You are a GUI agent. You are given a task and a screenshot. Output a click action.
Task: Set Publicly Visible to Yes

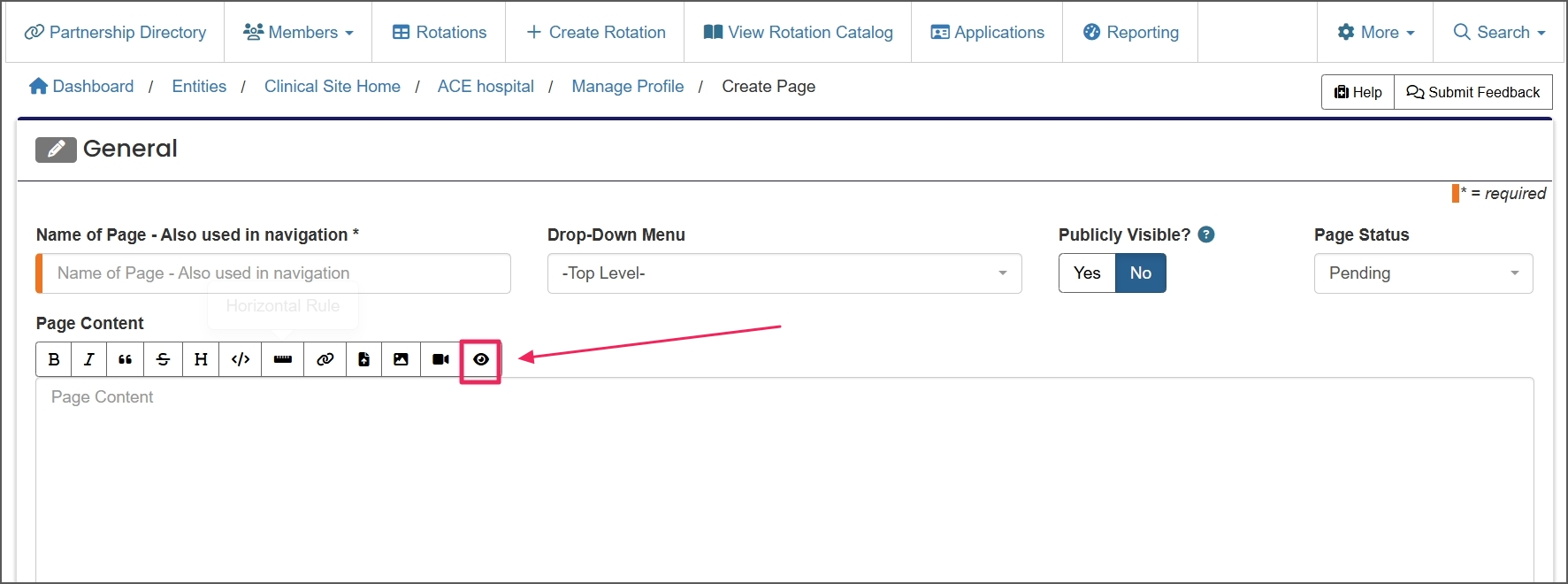click(1087, 273)
